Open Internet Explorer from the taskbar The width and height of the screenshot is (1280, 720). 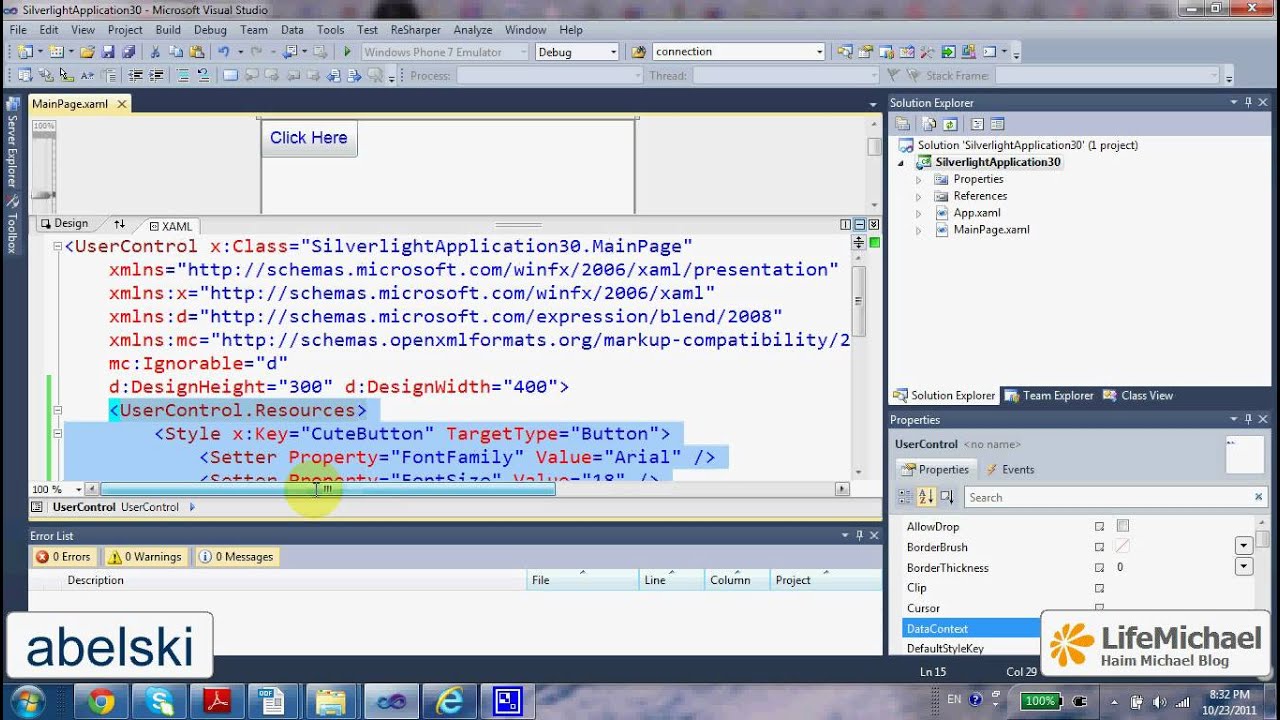pos(448,701)
